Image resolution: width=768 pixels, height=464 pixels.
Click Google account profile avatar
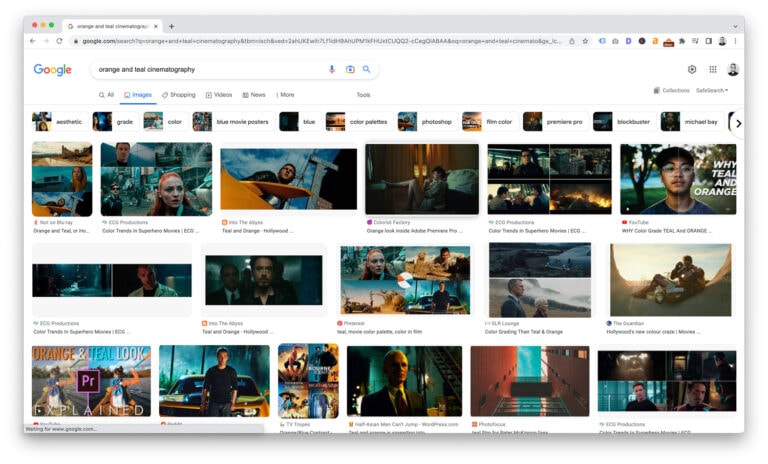[x=733, y=70]
